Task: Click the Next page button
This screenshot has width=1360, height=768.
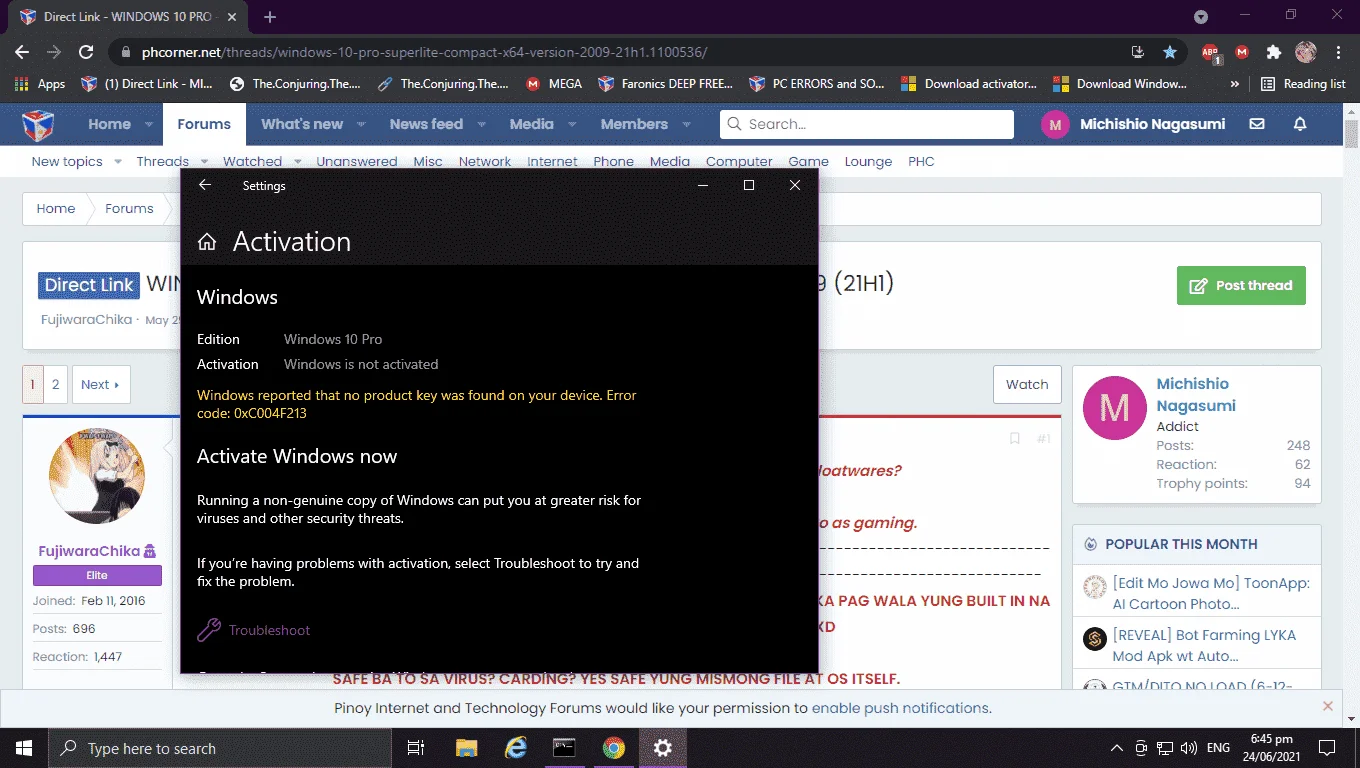Action: coord(100,384)
